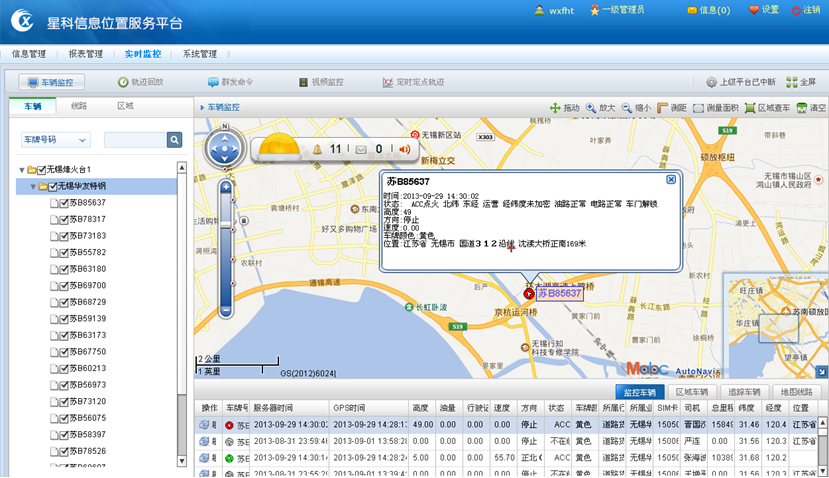
Task: Select the 拖动 pan tool
Action: pos(564,107)
